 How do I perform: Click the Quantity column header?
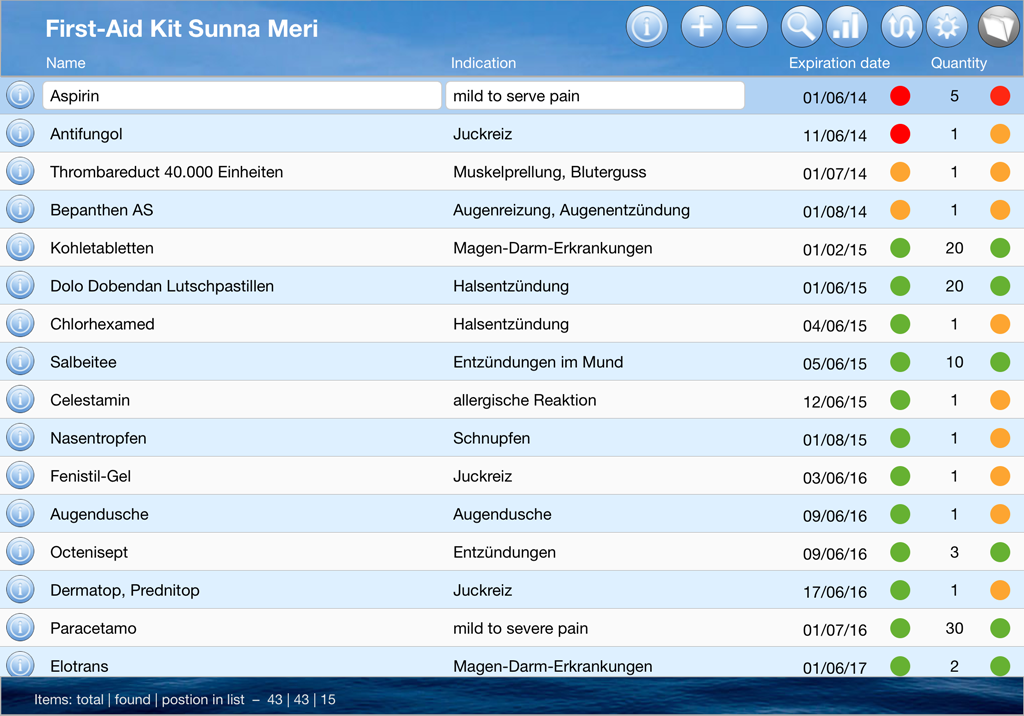click(x=959, y=63)
